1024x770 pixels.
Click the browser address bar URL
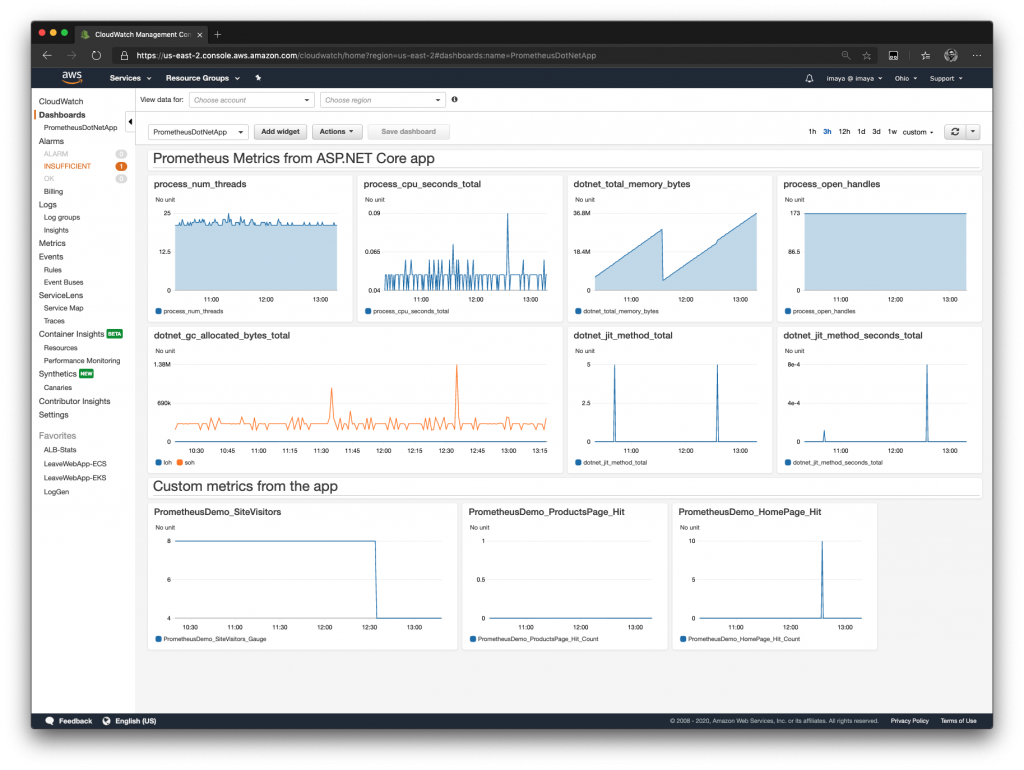click(366, 56)
